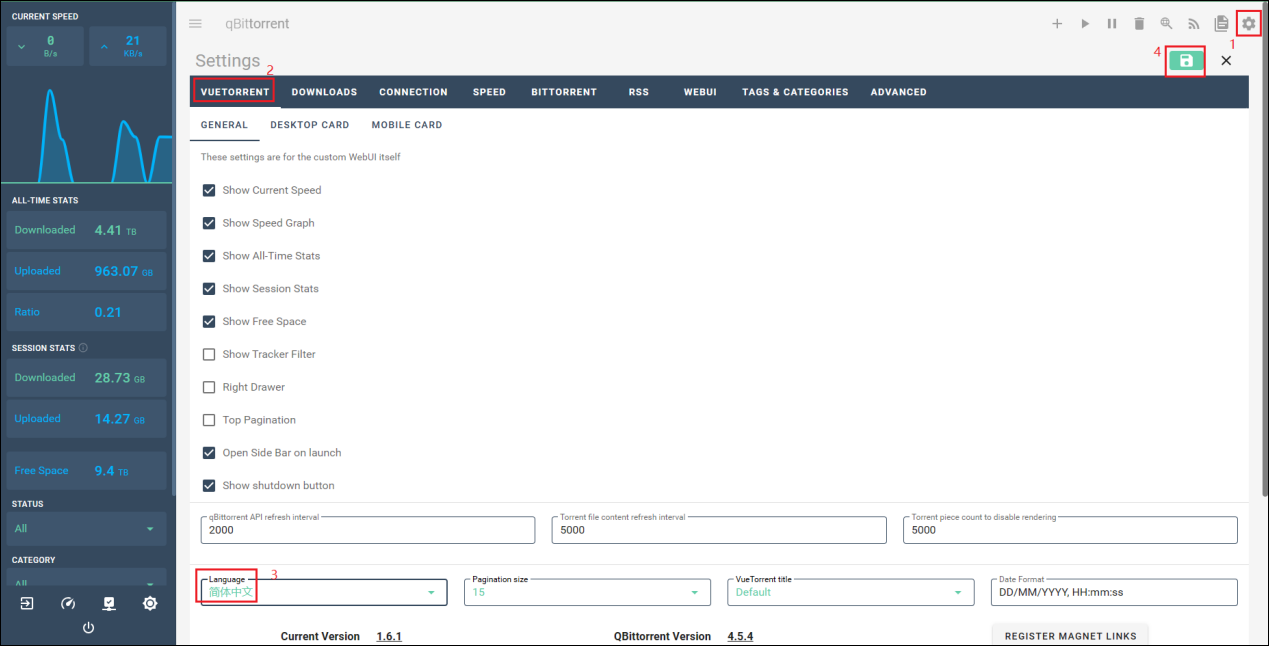Screen dimensions: 1269x646
Task: Click the green save settings button
Action: pos(1186,61)
